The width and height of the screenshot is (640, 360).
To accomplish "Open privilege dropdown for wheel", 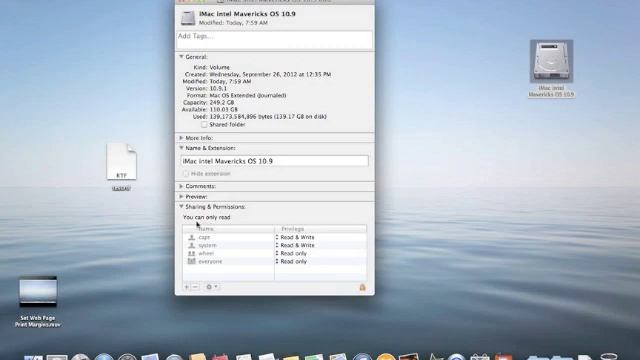I will click(291, 253).
